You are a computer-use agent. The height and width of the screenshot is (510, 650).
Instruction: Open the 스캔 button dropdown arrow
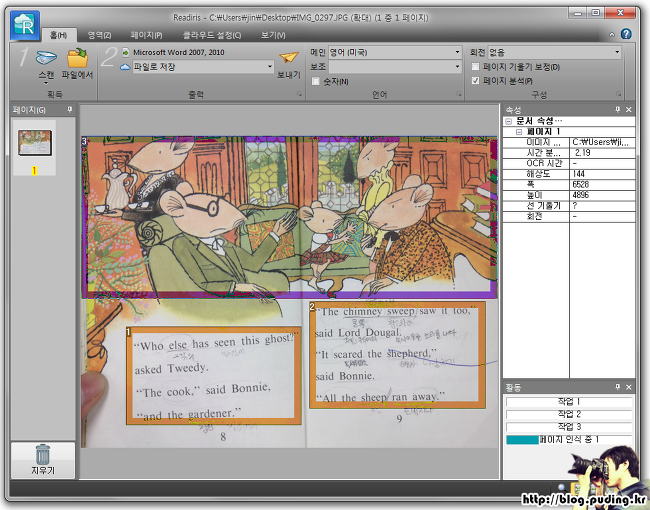[46, 83]
